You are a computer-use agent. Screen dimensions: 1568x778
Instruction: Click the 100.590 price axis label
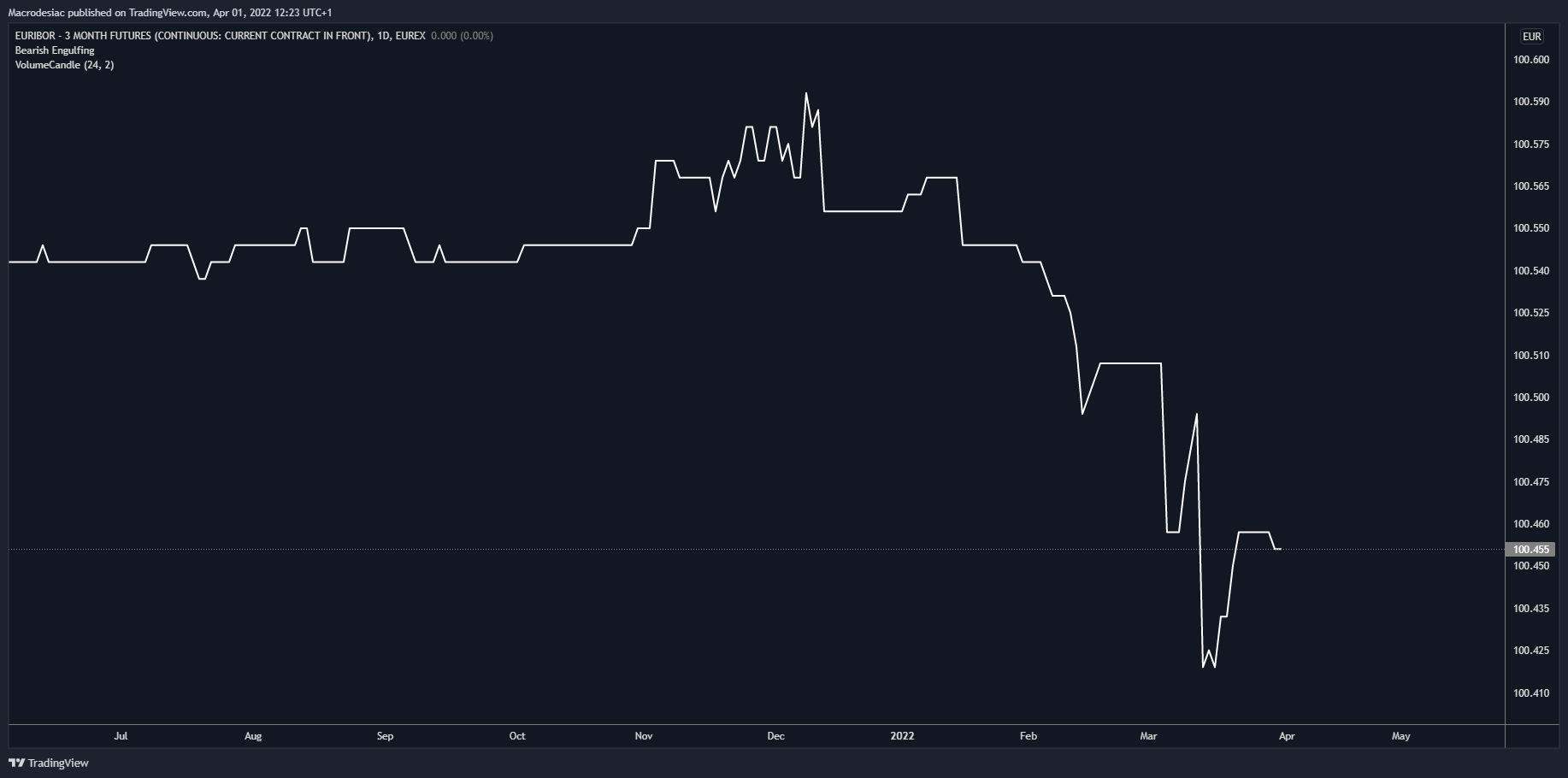click(1530, 102)
